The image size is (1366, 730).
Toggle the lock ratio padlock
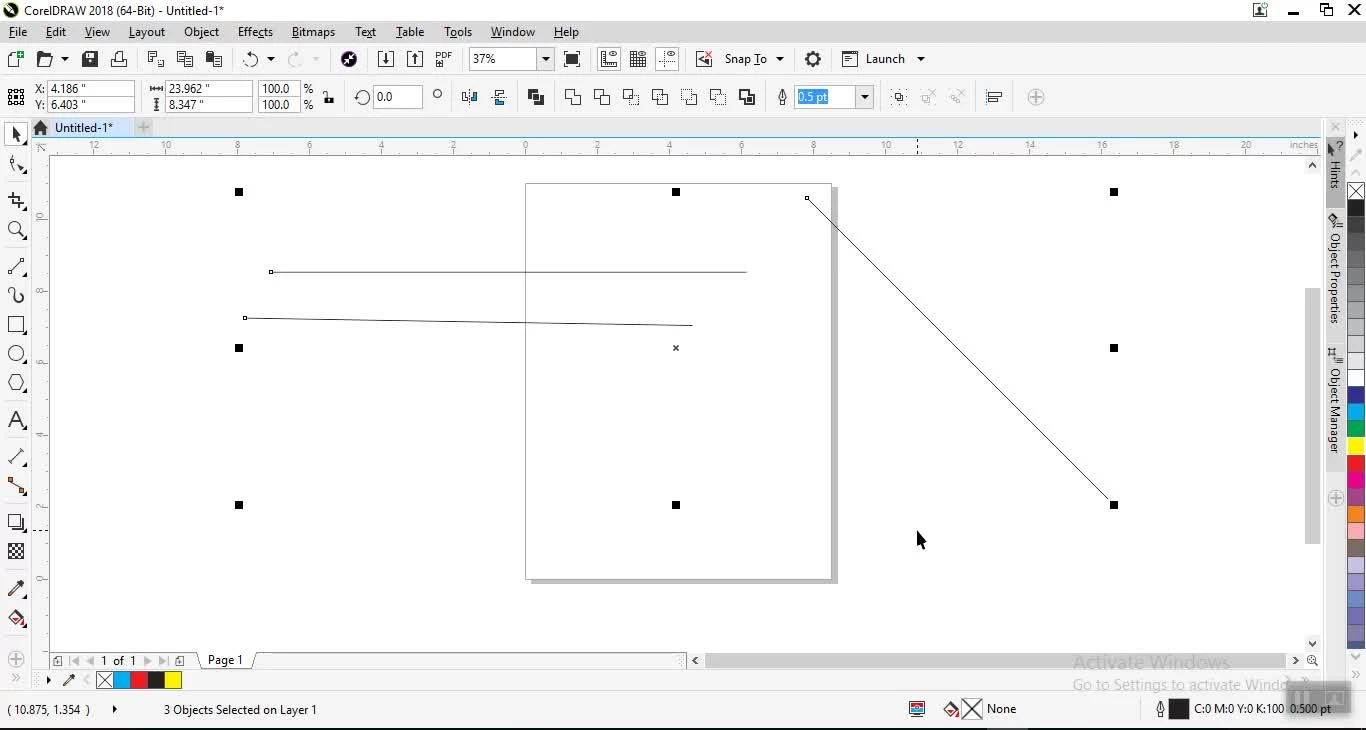tap(328, 97)
